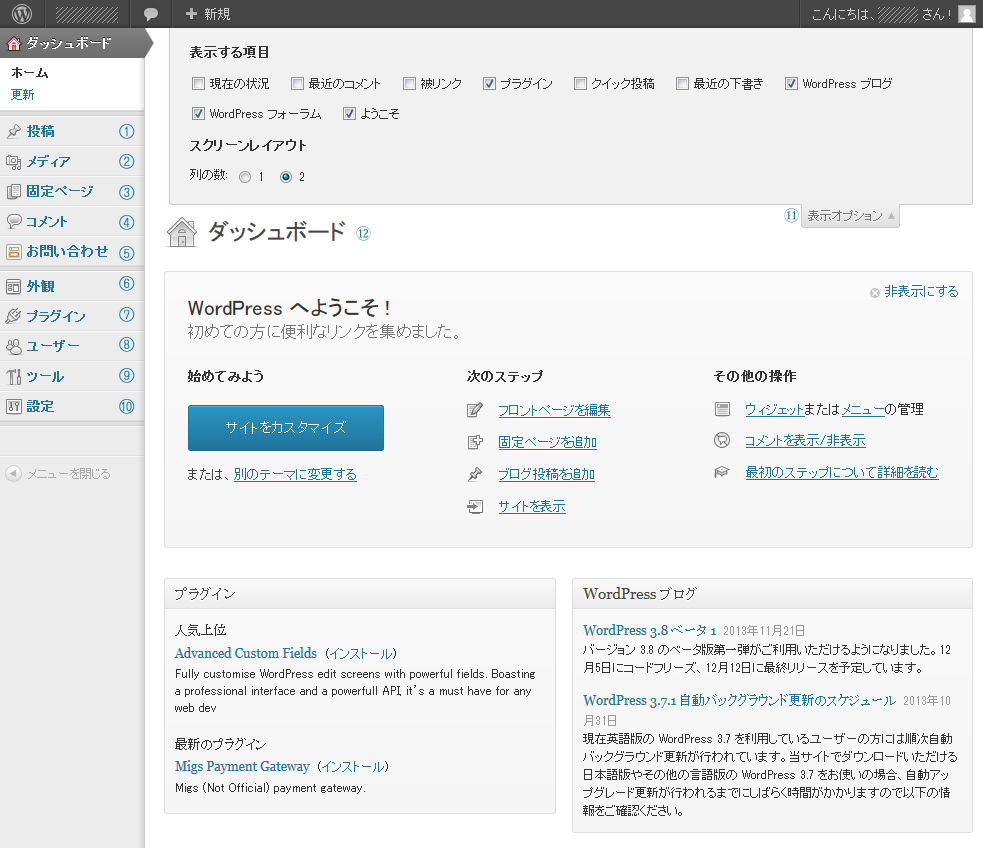Click the pages icon beside 固定ページ
The height and width of the screenshot is (848, 983).
click(x=13, y=192)
